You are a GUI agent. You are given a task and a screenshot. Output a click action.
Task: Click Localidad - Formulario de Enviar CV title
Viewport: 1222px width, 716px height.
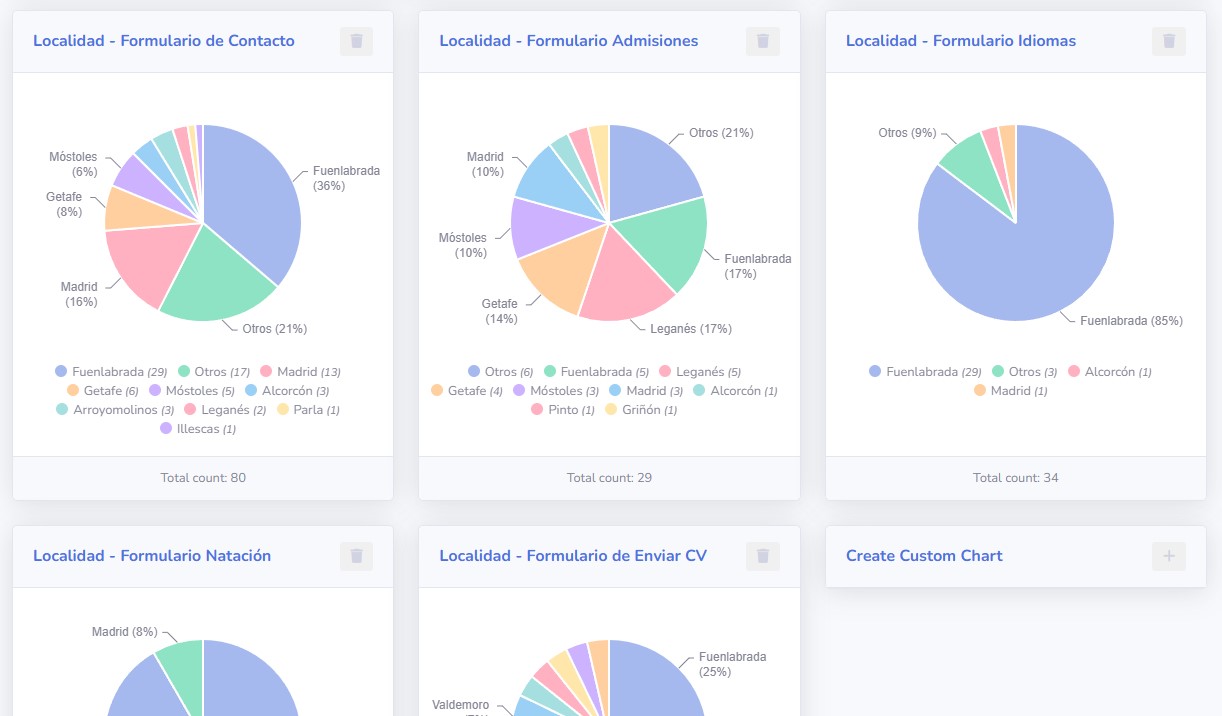click(573, 556)
